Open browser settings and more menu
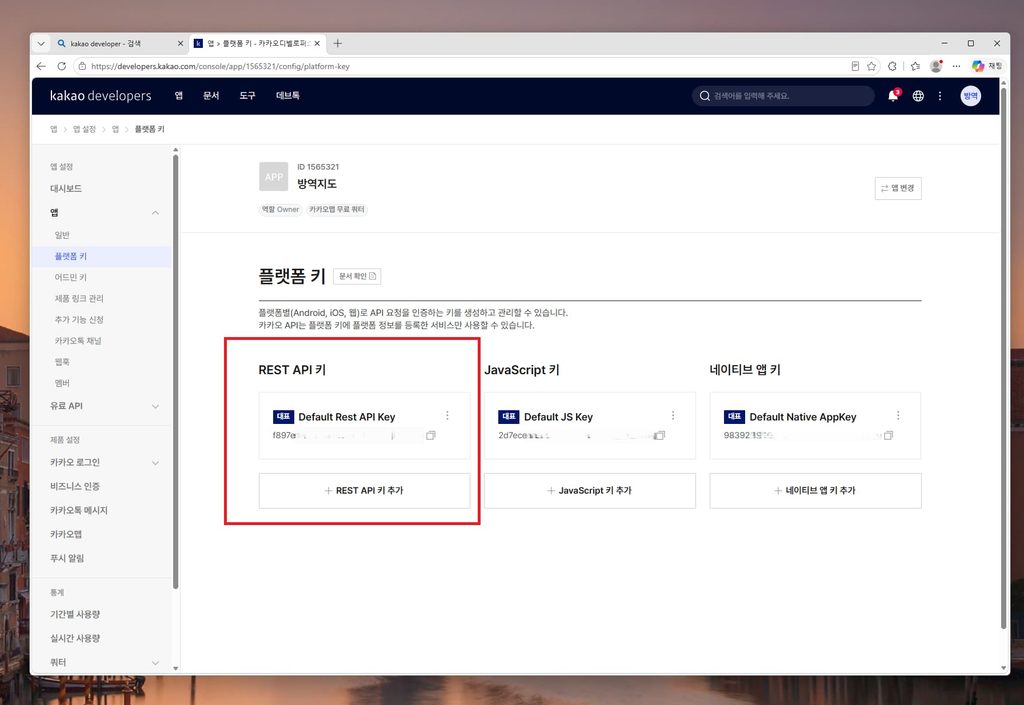This screenshot has width=1024, height=705. pyautogui.click(x=956, y=66)
